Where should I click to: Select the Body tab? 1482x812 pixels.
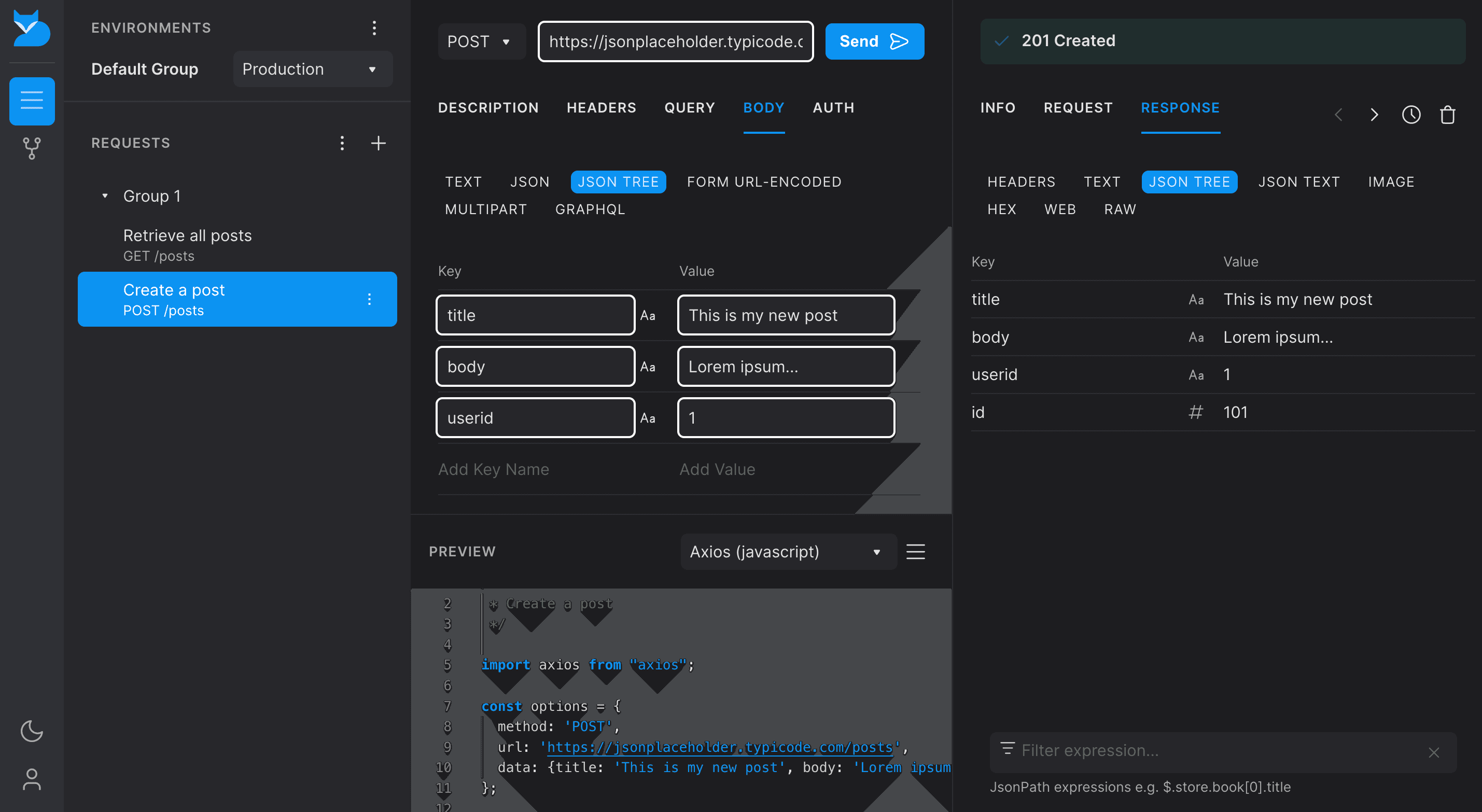pos(763,108)
